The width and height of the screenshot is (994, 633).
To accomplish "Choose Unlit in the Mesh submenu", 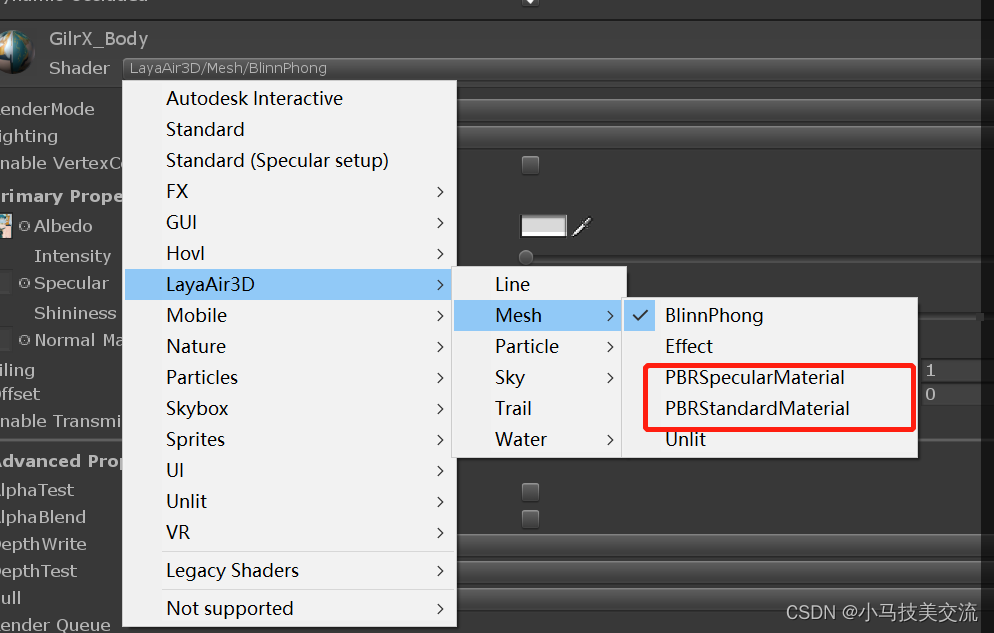I will [x=770, y=440].
